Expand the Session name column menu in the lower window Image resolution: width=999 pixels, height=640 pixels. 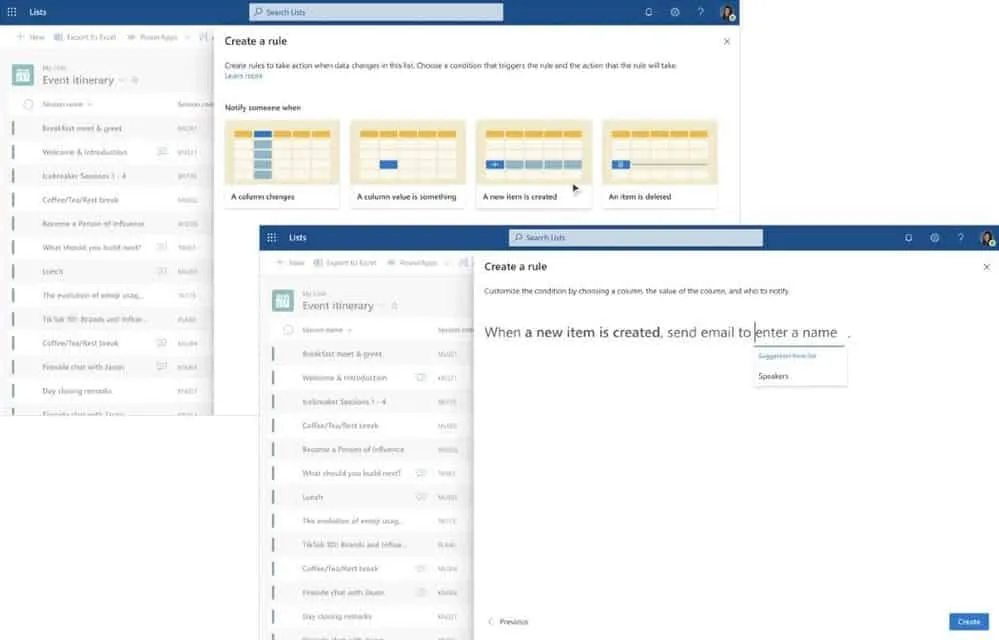(x=350, y=330)
